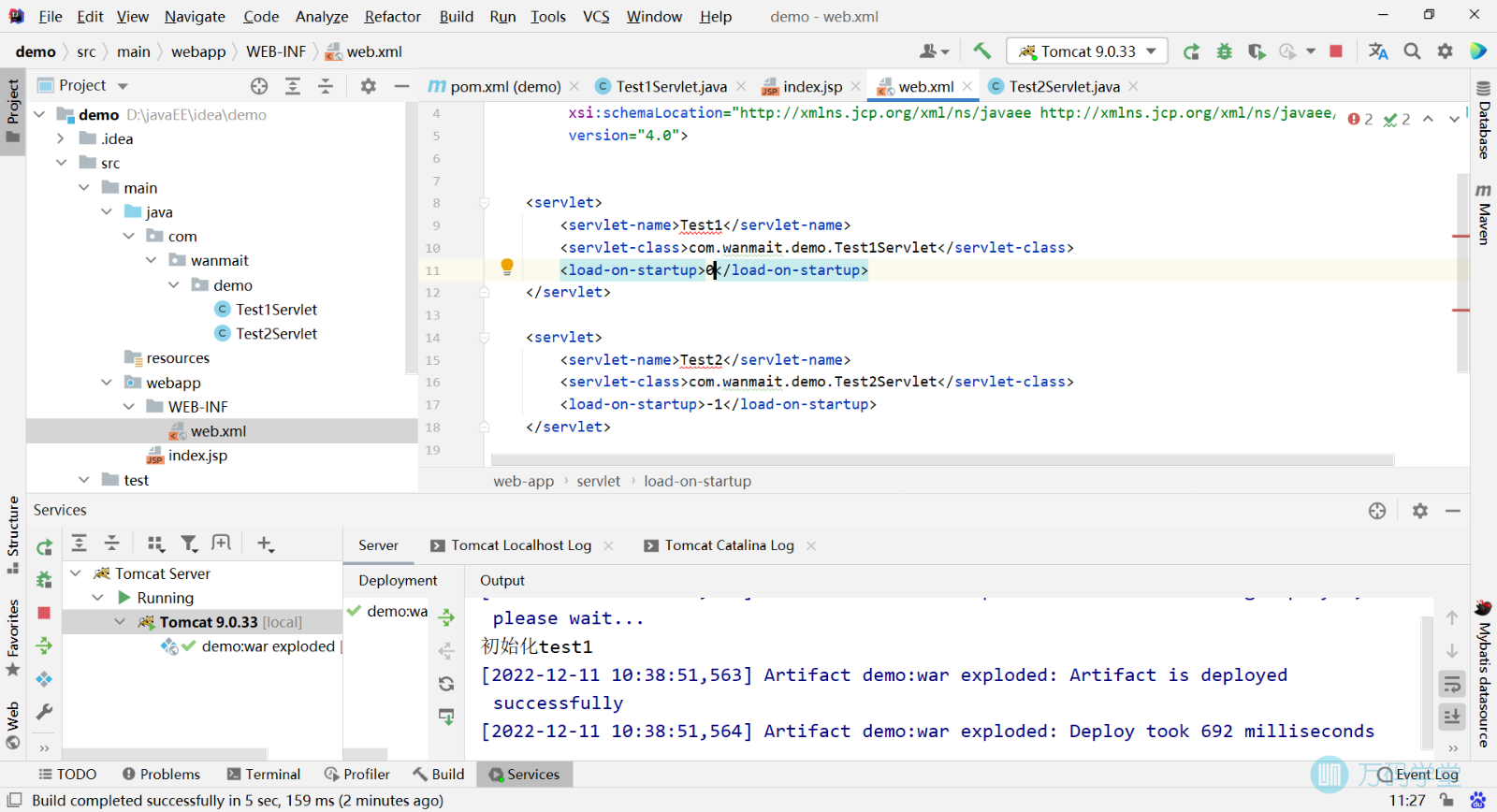The image size is (1497, 812).
Task: Stop the running Tomcat server from toolbar
Action: pos(1336,51)
